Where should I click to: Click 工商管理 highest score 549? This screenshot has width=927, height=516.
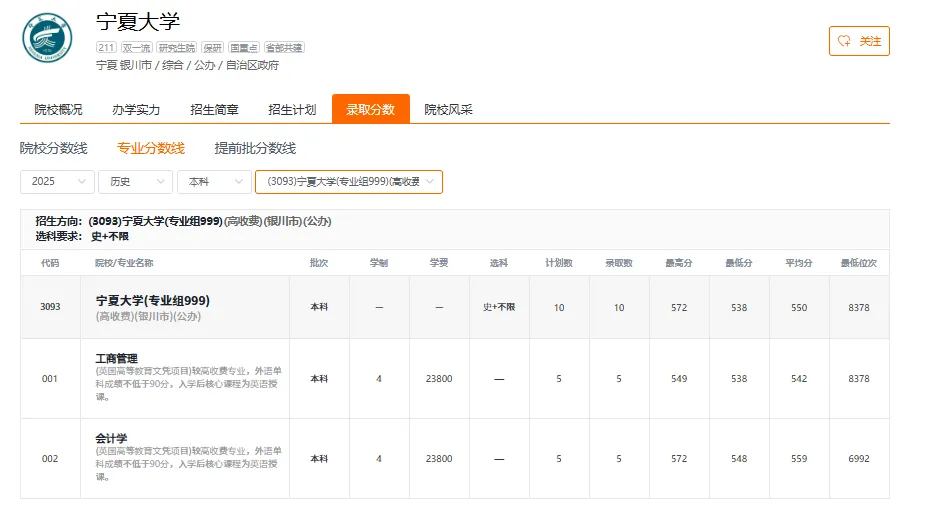click(x=679, y=378)
